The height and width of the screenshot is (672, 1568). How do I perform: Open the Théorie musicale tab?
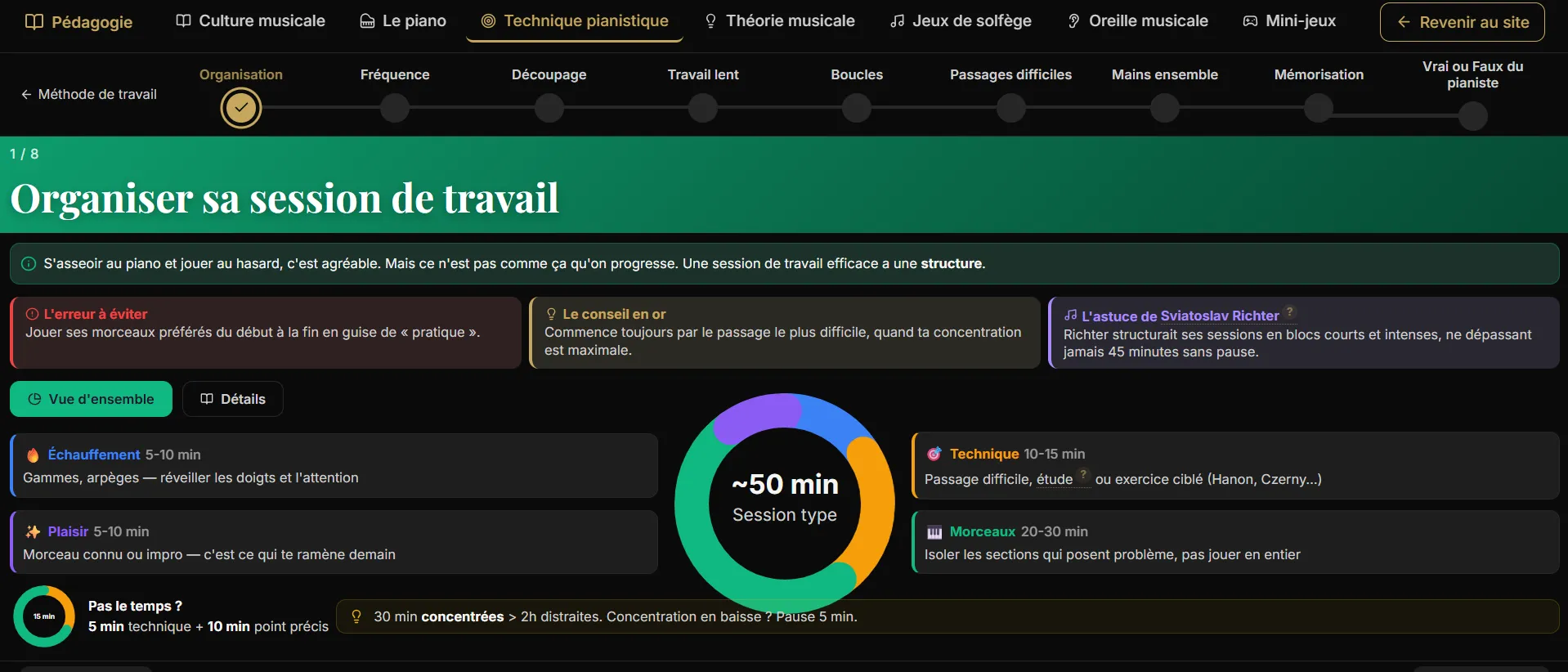pos(780,21)
